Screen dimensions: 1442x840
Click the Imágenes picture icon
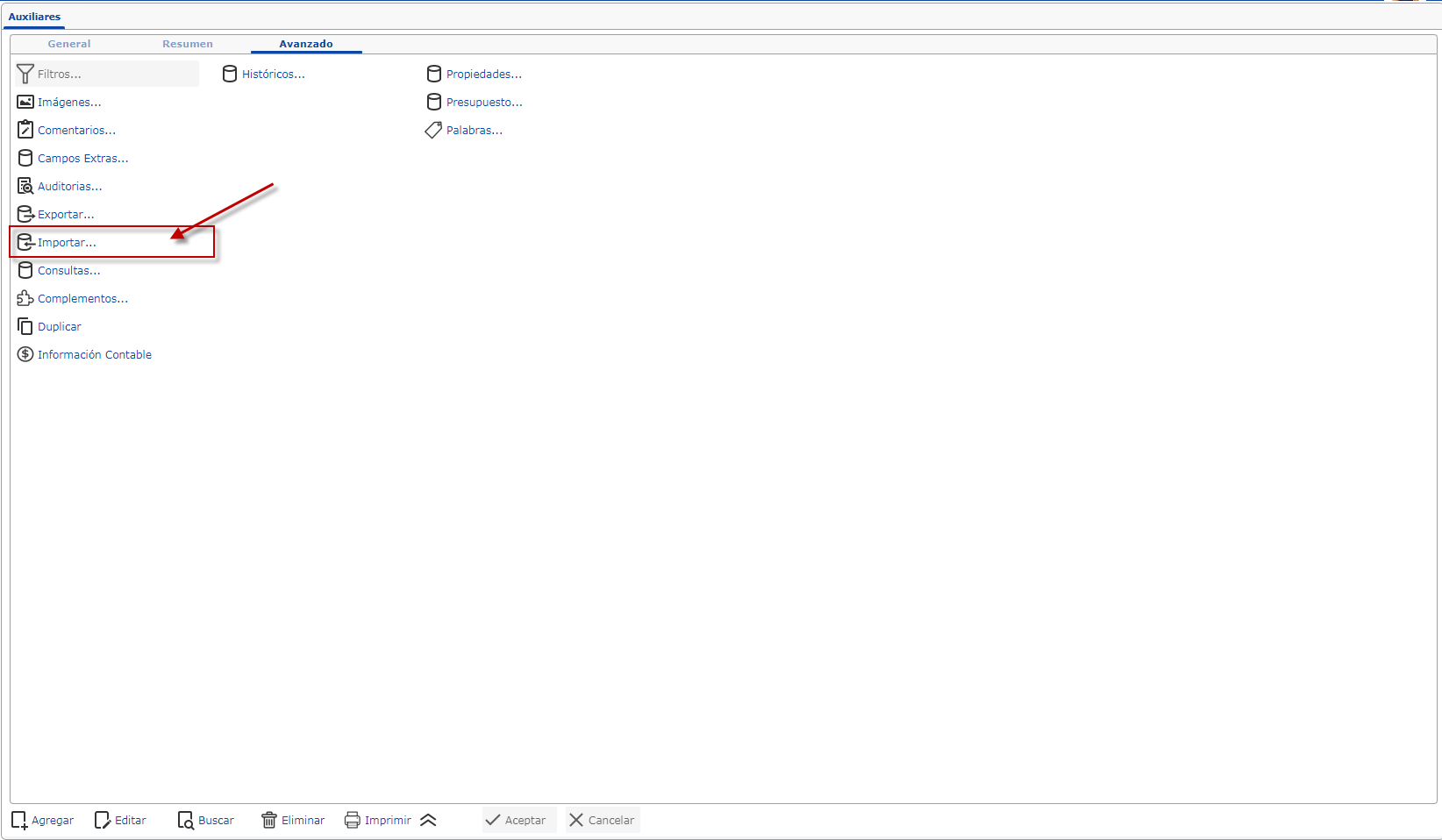[25, 102]
